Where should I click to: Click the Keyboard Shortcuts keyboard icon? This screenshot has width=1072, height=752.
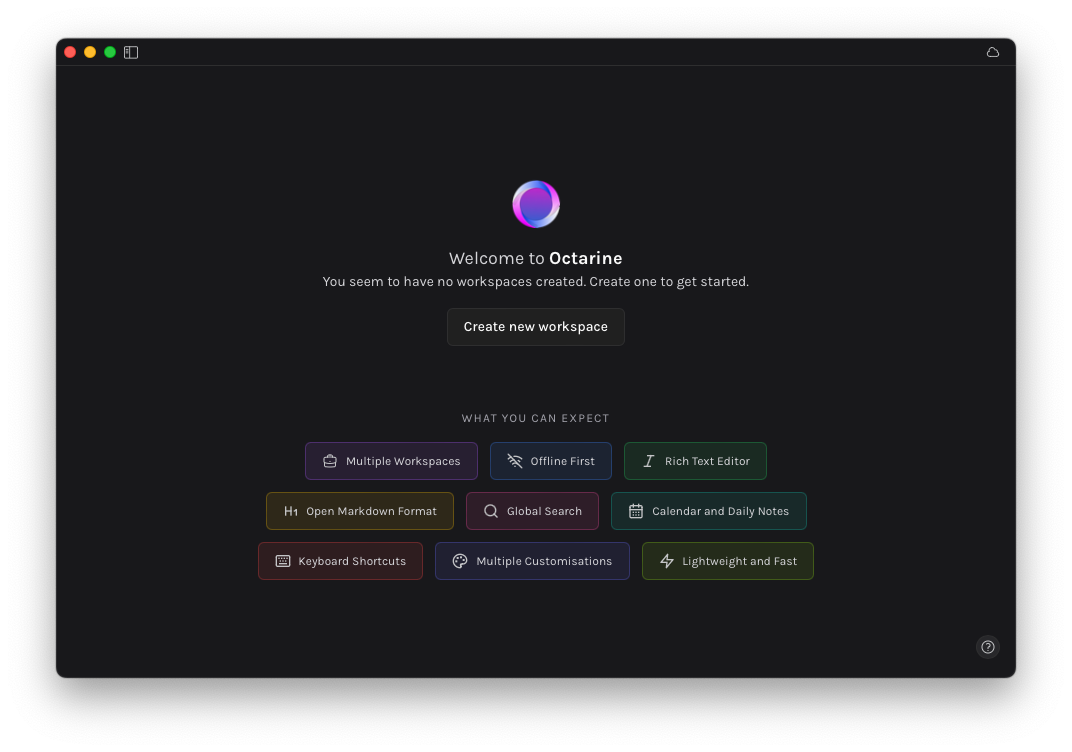pyautogui.click(x=282, y=561)
